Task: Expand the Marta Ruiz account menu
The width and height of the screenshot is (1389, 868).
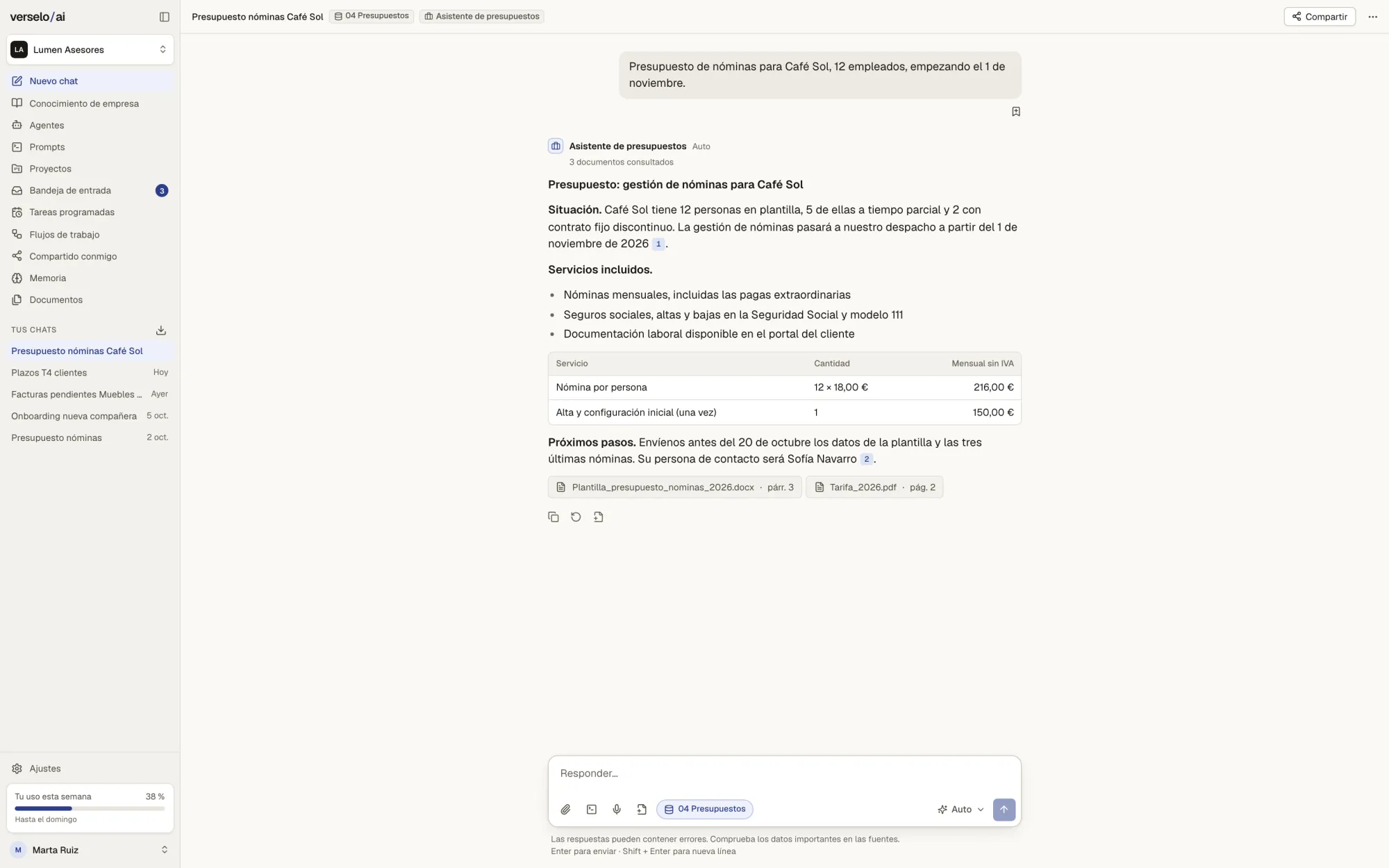Action: 90,849
